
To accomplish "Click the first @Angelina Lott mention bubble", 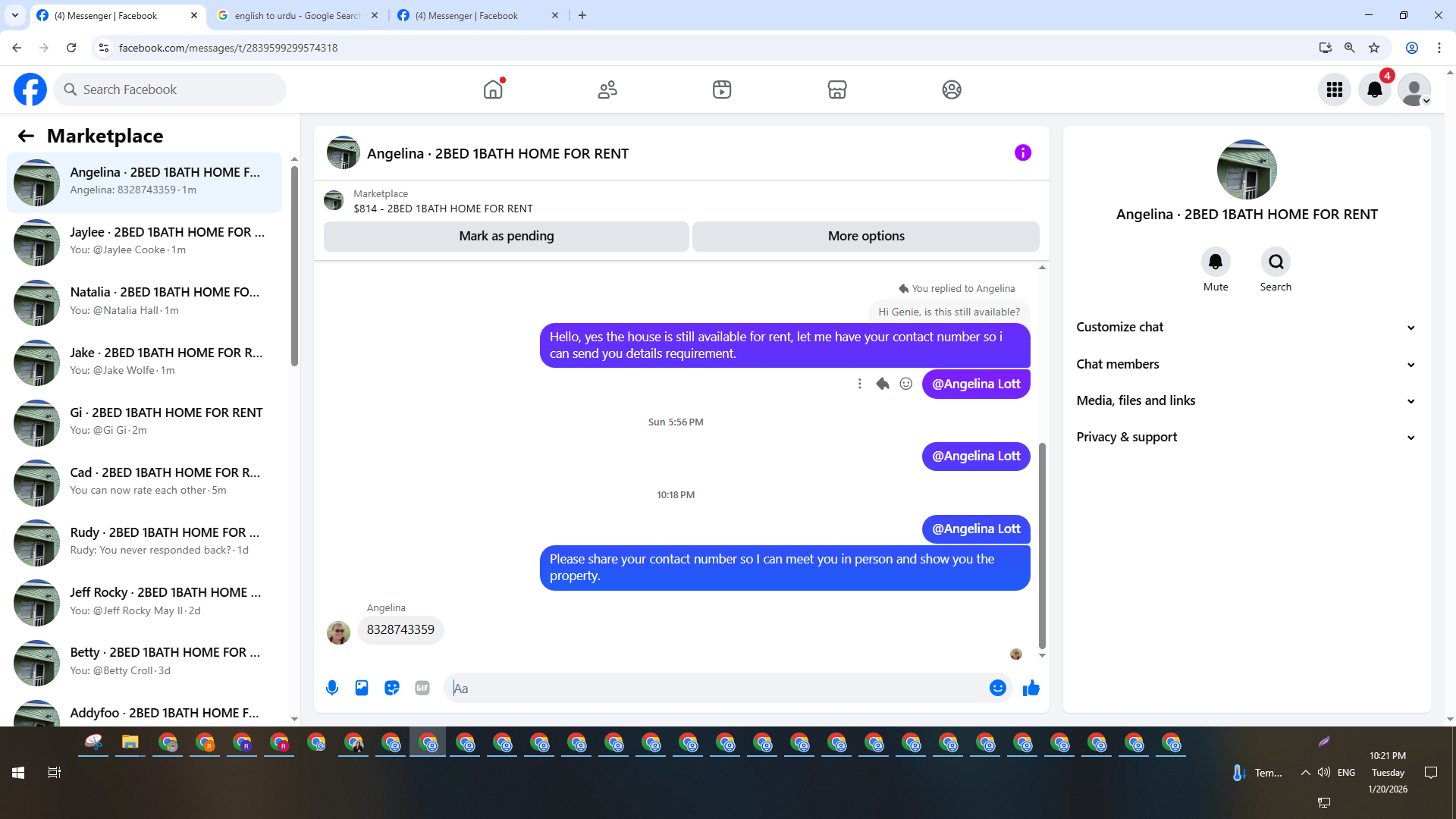I will click(x=976, y=384).
